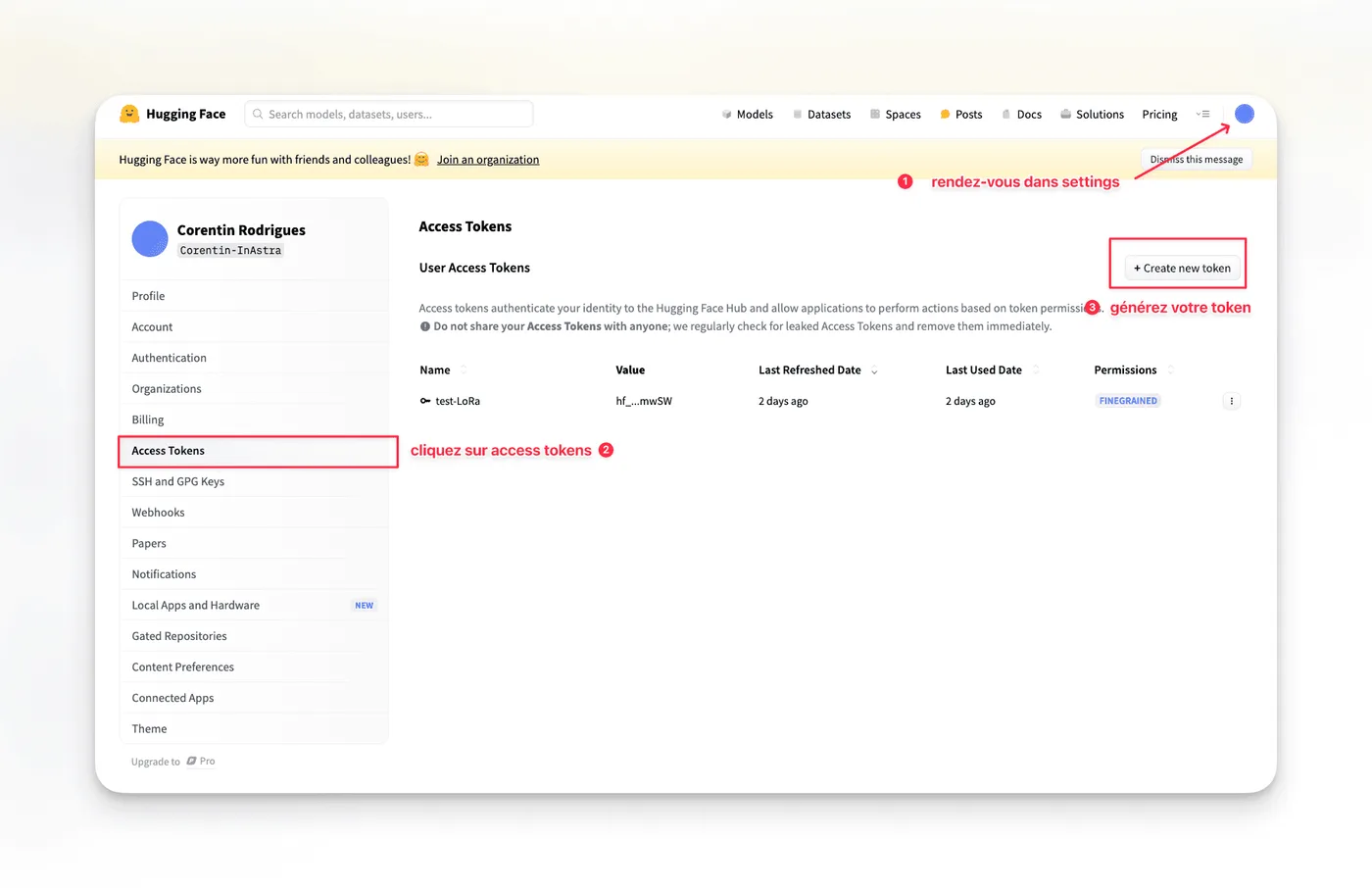Image resolution: width=1372 pixels, height=888 pixels.
Task: Follow the Join an organization link
Action: pyautogui.click(x=488, y=160)
